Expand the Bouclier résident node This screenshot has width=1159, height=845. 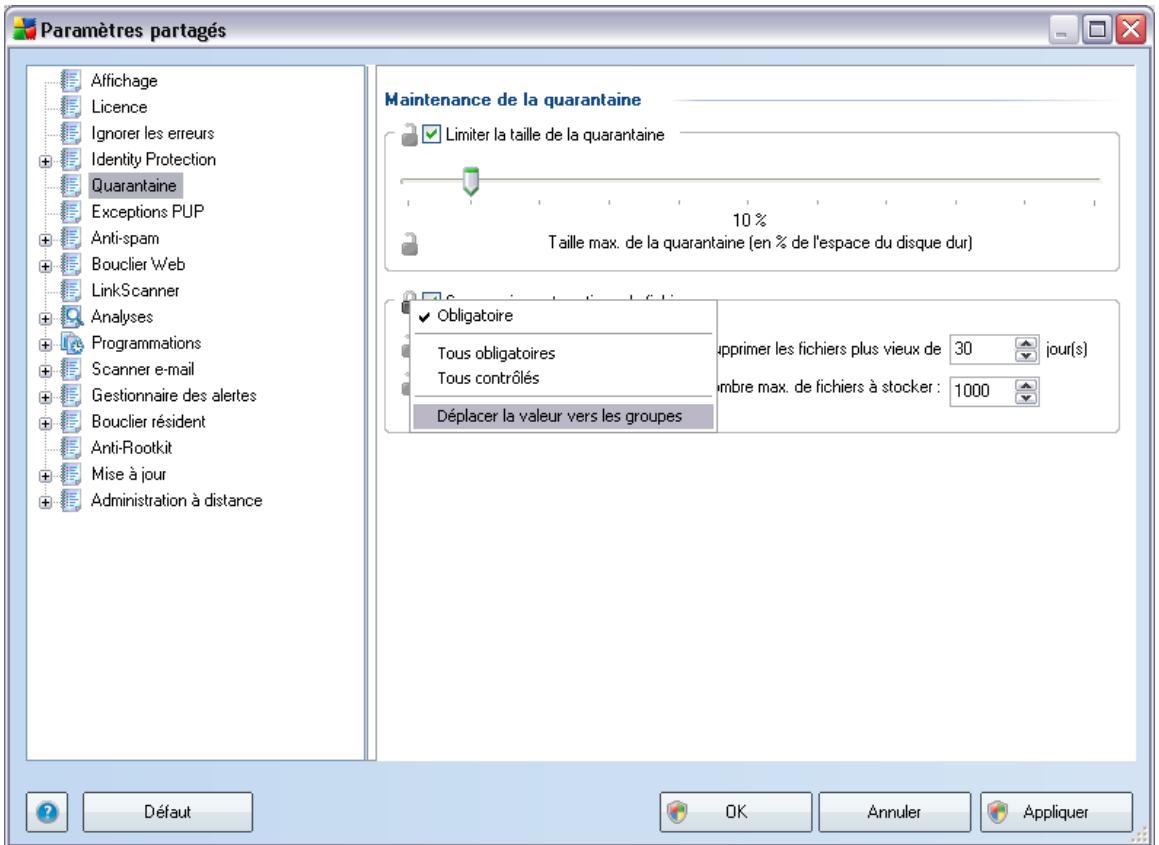point(46,424)
